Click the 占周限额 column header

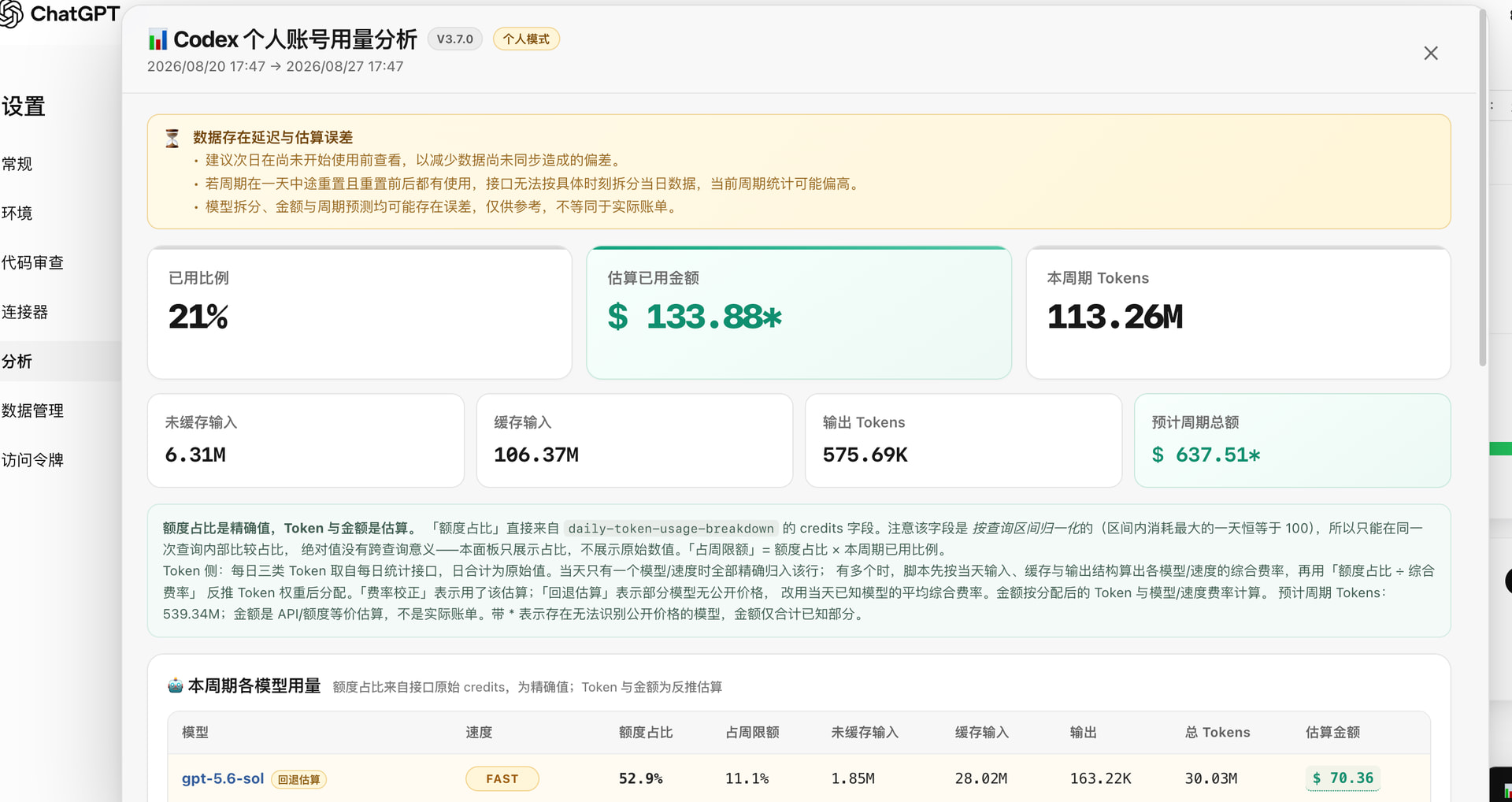tap(752, 732)
